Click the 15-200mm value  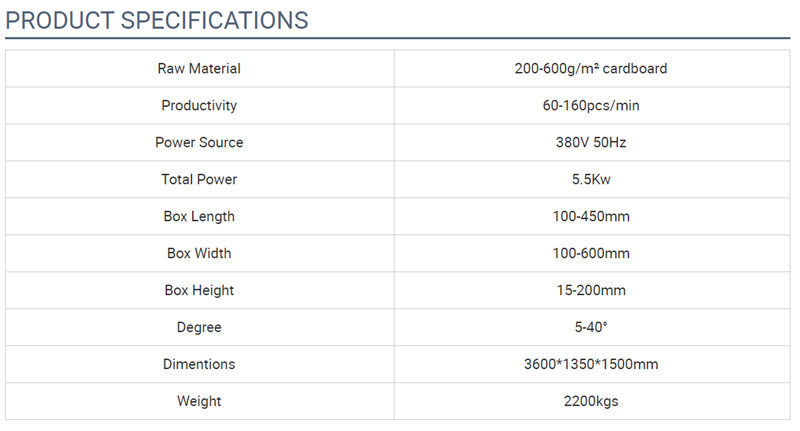pos(591,290)
